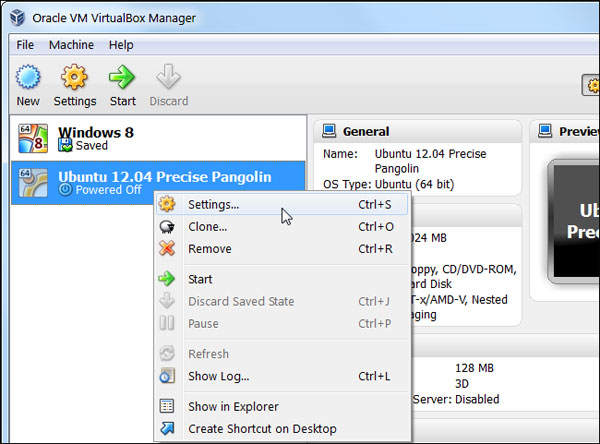The image size is (600, 444).
Task: Choose Show in Explorer menu entry
Action: 233,407
